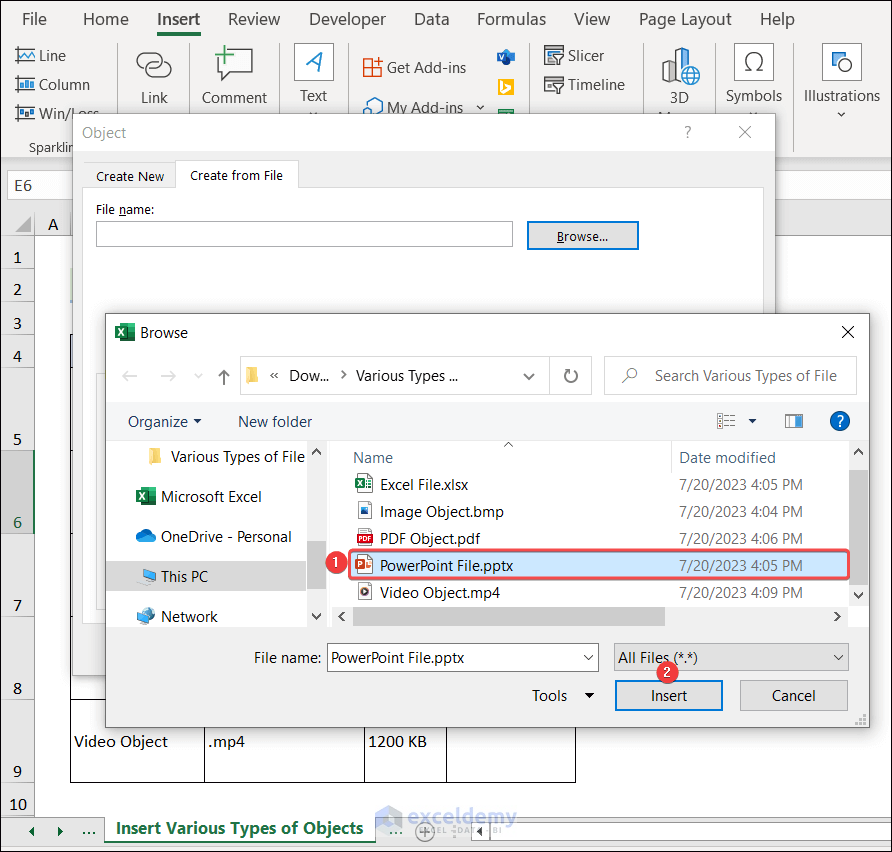Toggle the preview pane icon
The width and height of the screenshot is (892, 852).
coord(794,421)
